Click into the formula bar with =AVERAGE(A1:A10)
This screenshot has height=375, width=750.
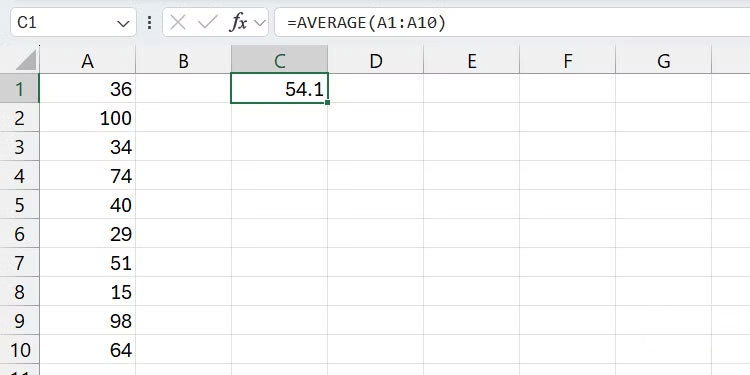[512, 22]
